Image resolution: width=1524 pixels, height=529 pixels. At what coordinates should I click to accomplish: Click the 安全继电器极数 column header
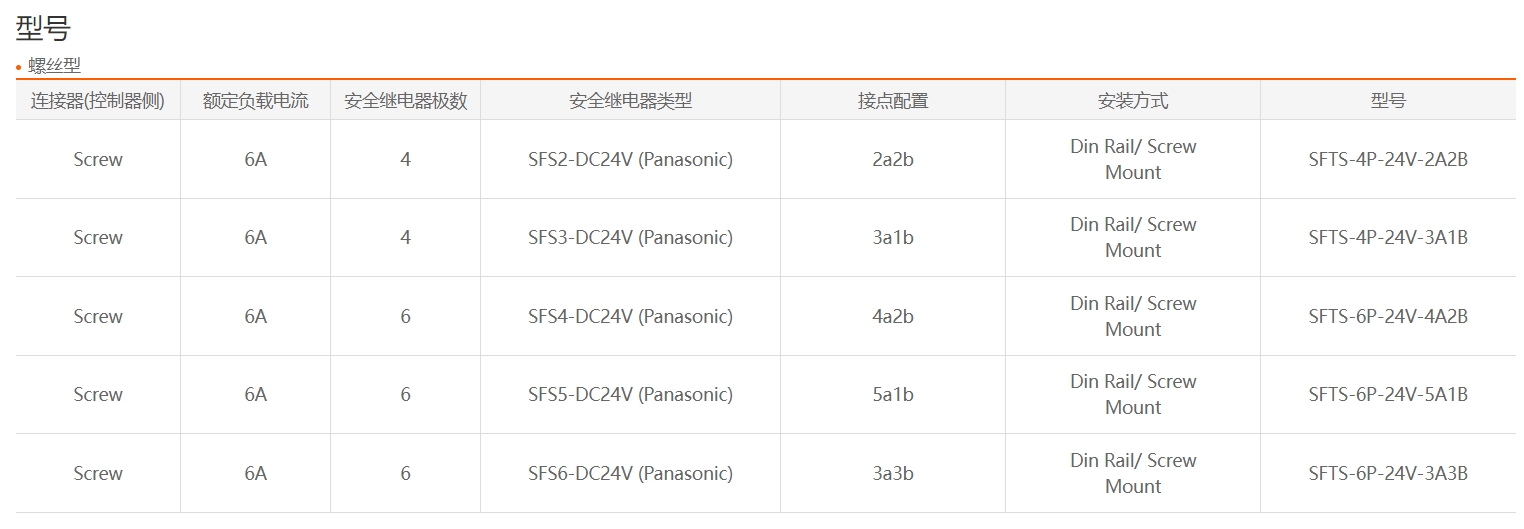(406, 101)
